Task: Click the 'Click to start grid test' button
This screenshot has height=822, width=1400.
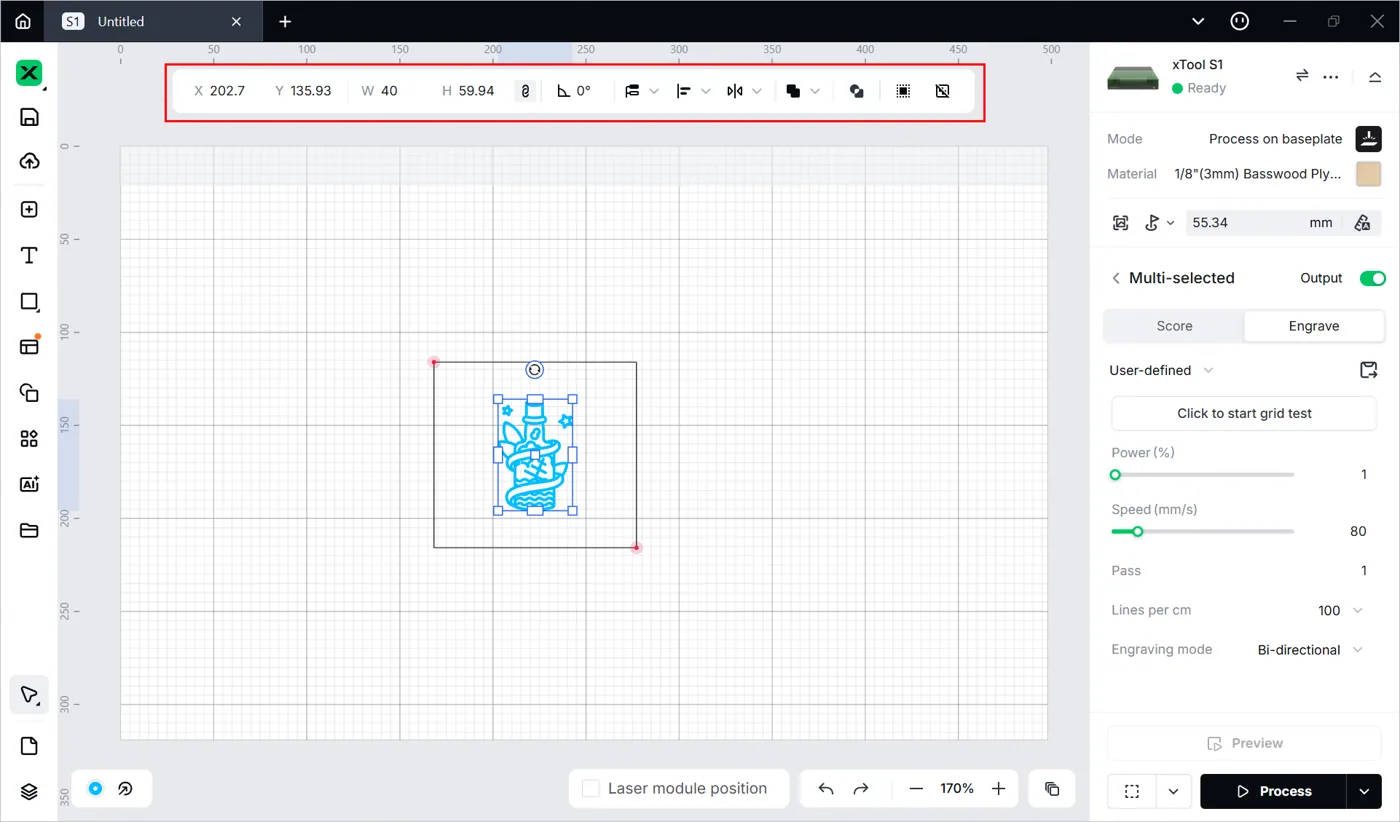Action: 1244,413
